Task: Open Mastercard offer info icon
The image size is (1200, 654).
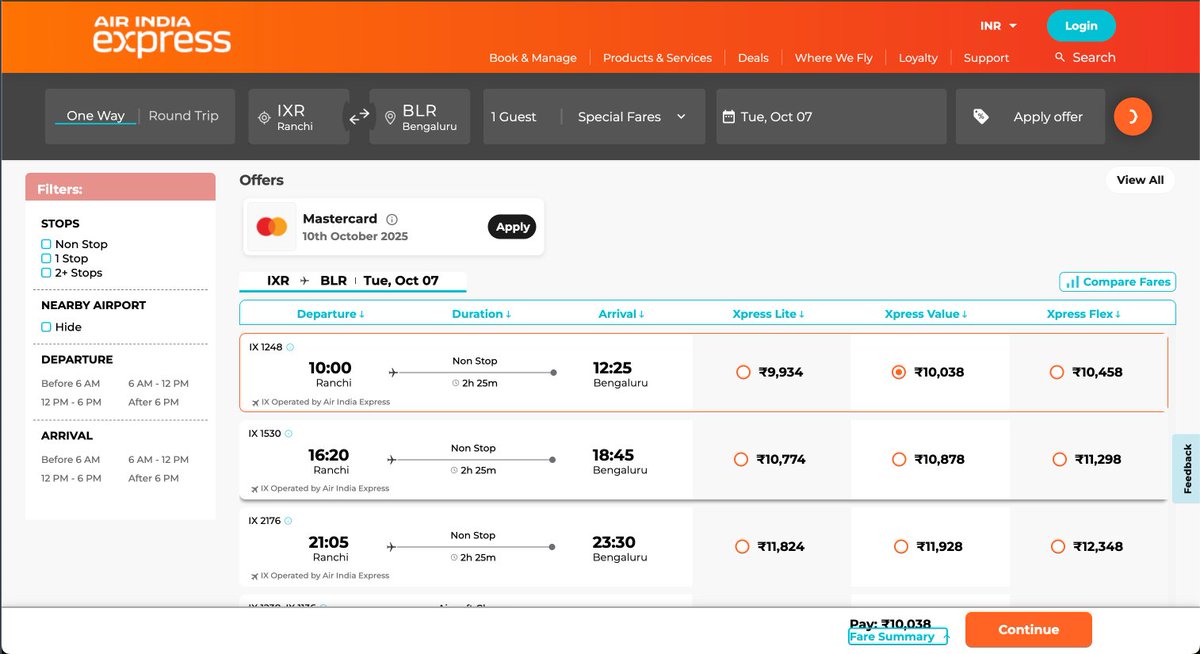Action: (392, 219)
